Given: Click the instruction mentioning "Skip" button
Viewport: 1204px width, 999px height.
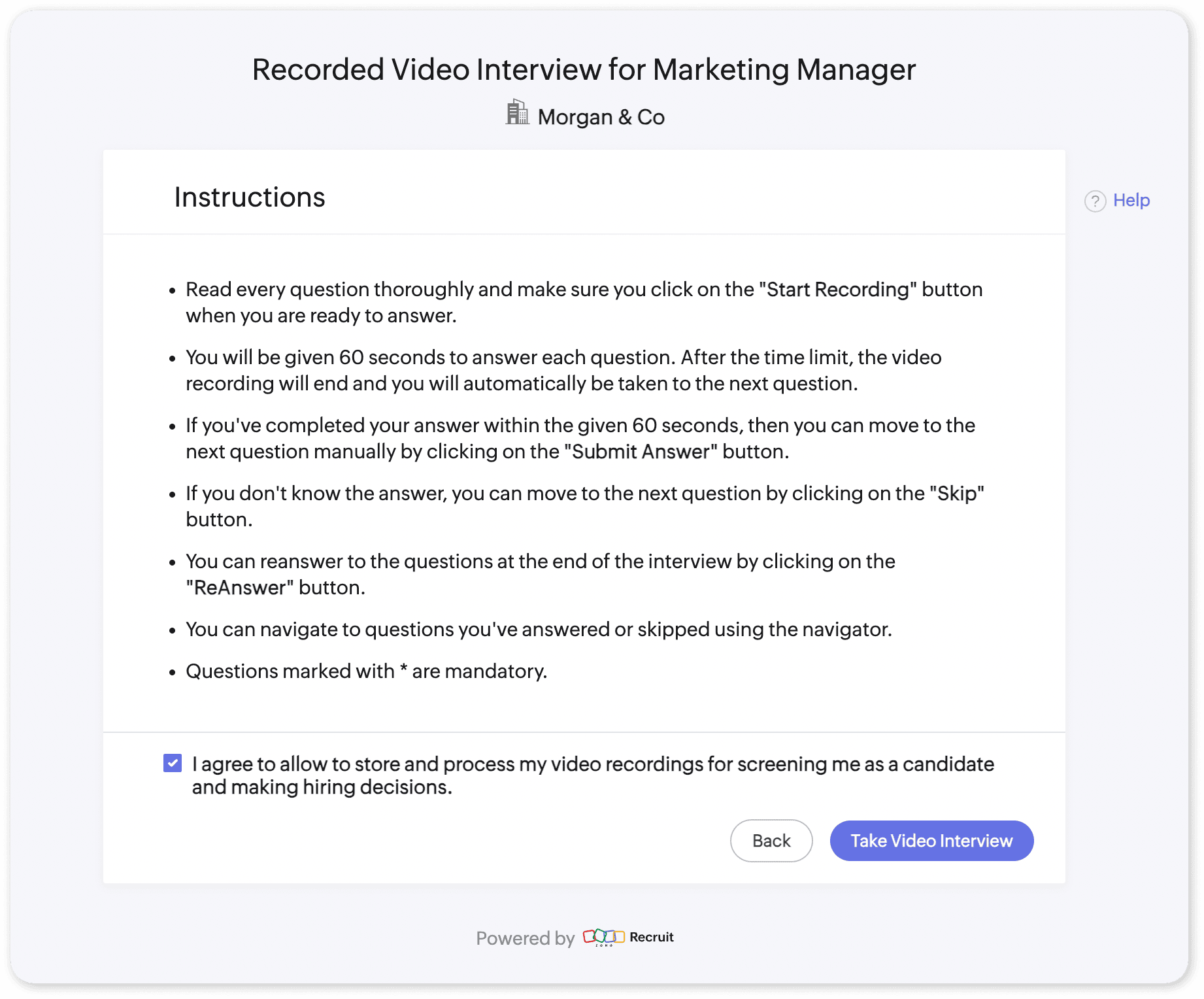Looking at the screenshot, I should coord(585,506).
